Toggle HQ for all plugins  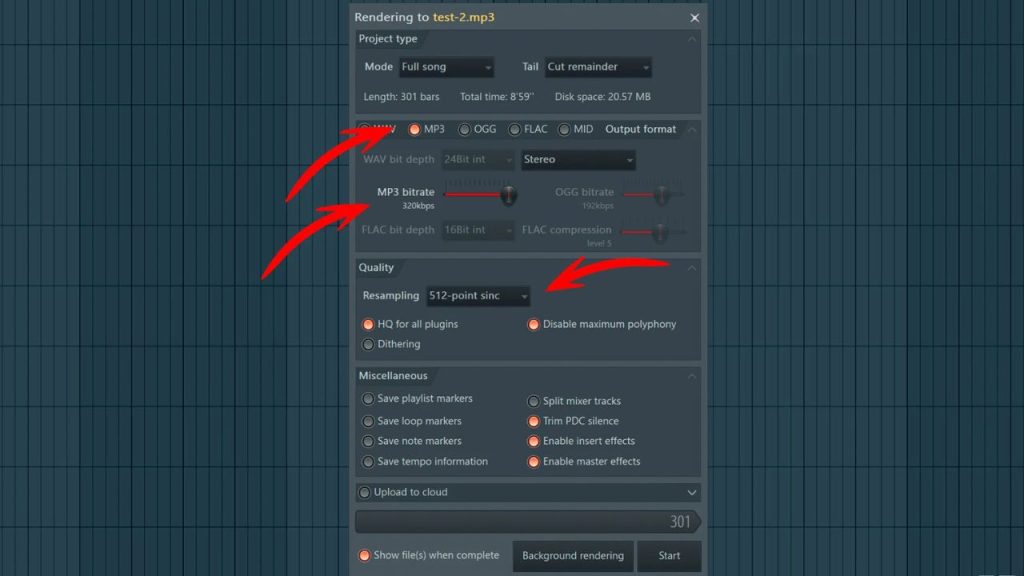pyautogui.click(x=368, y=324)
